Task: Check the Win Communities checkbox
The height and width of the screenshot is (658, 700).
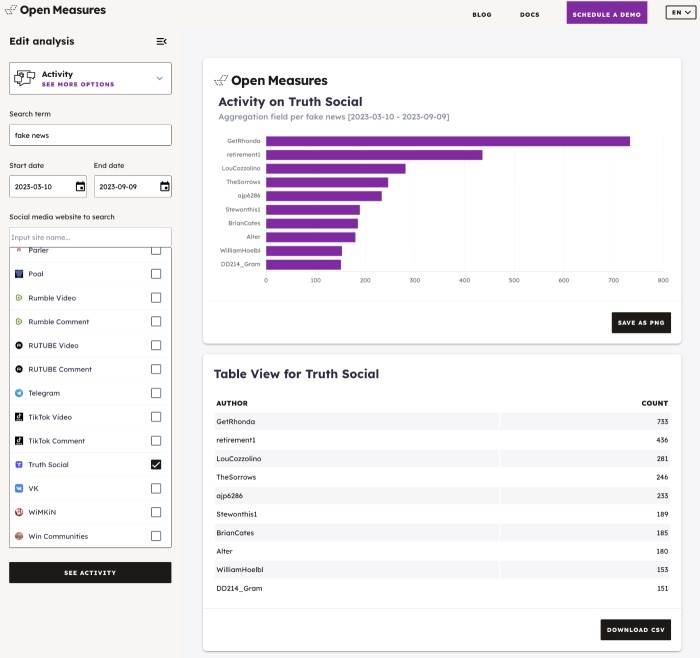Action: pos(156,536)
